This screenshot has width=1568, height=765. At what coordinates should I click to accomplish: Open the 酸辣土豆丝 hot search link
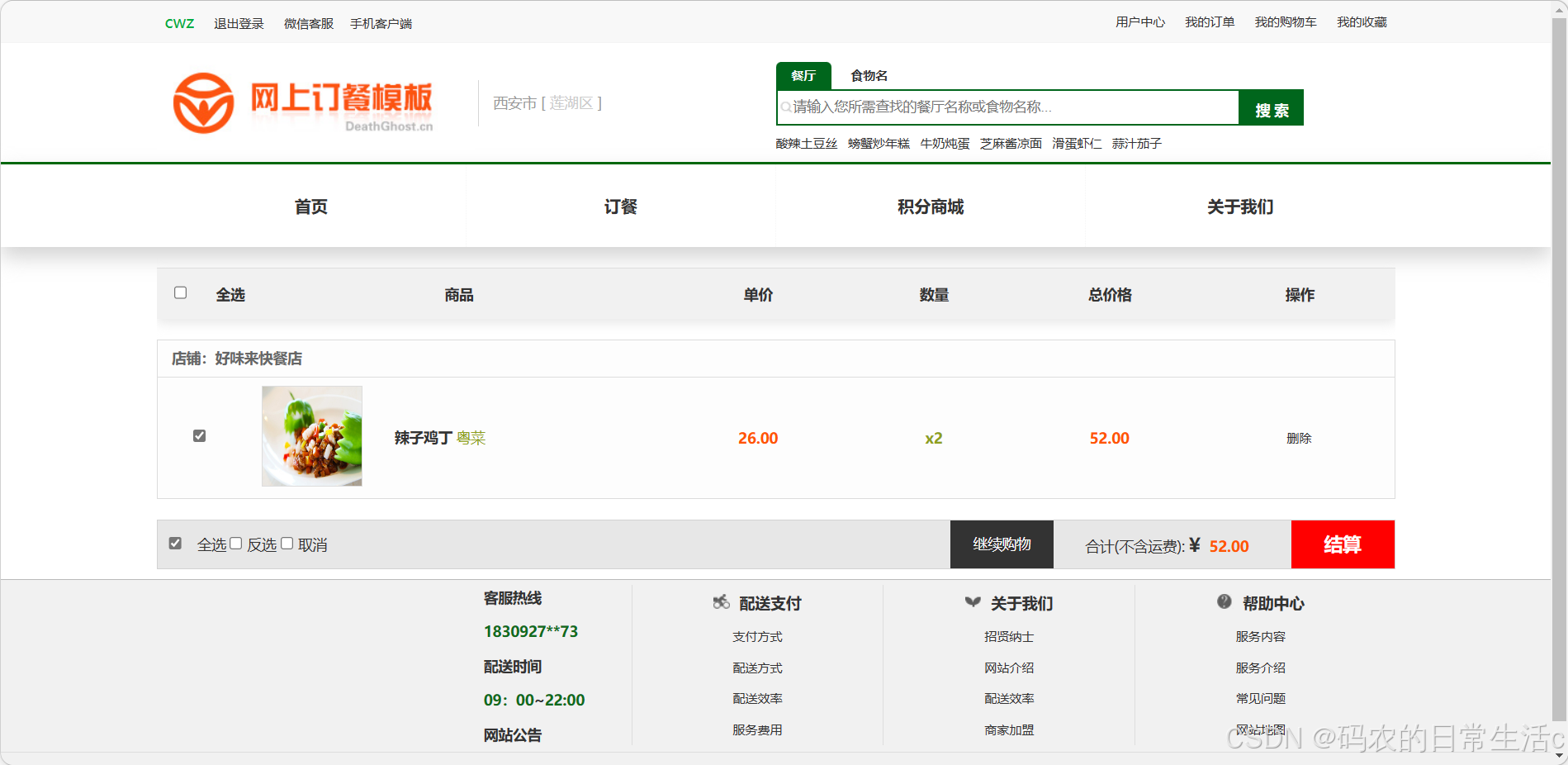(806, 143)
